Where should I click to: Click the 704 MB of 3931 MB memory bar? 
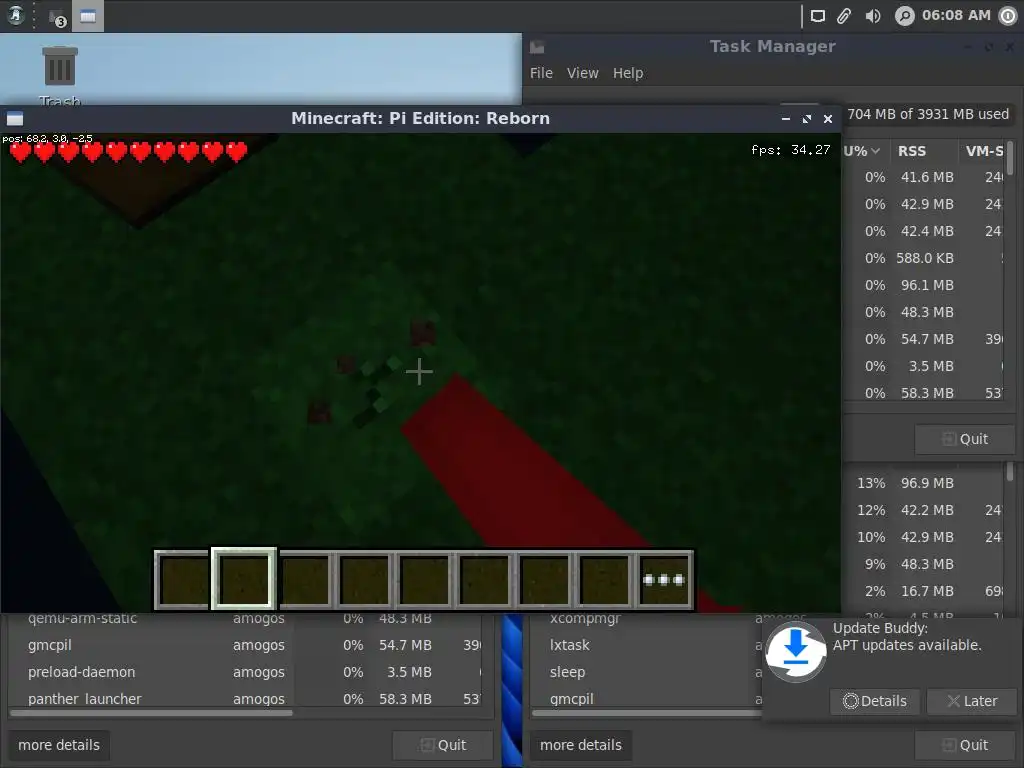coord(928,114)
